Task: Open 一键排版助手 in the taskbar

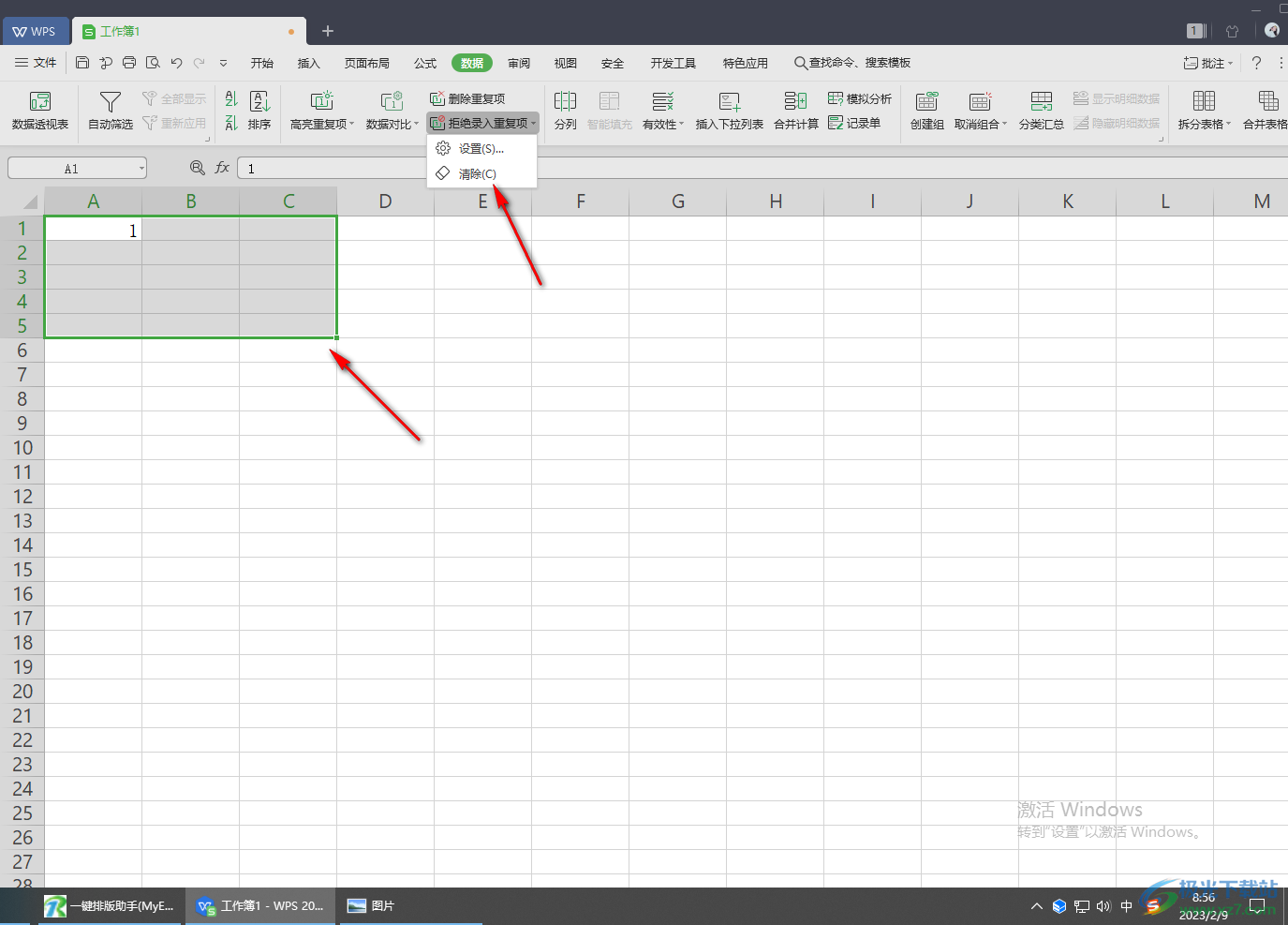Action: pyautogui.click(x=110, y=906)
